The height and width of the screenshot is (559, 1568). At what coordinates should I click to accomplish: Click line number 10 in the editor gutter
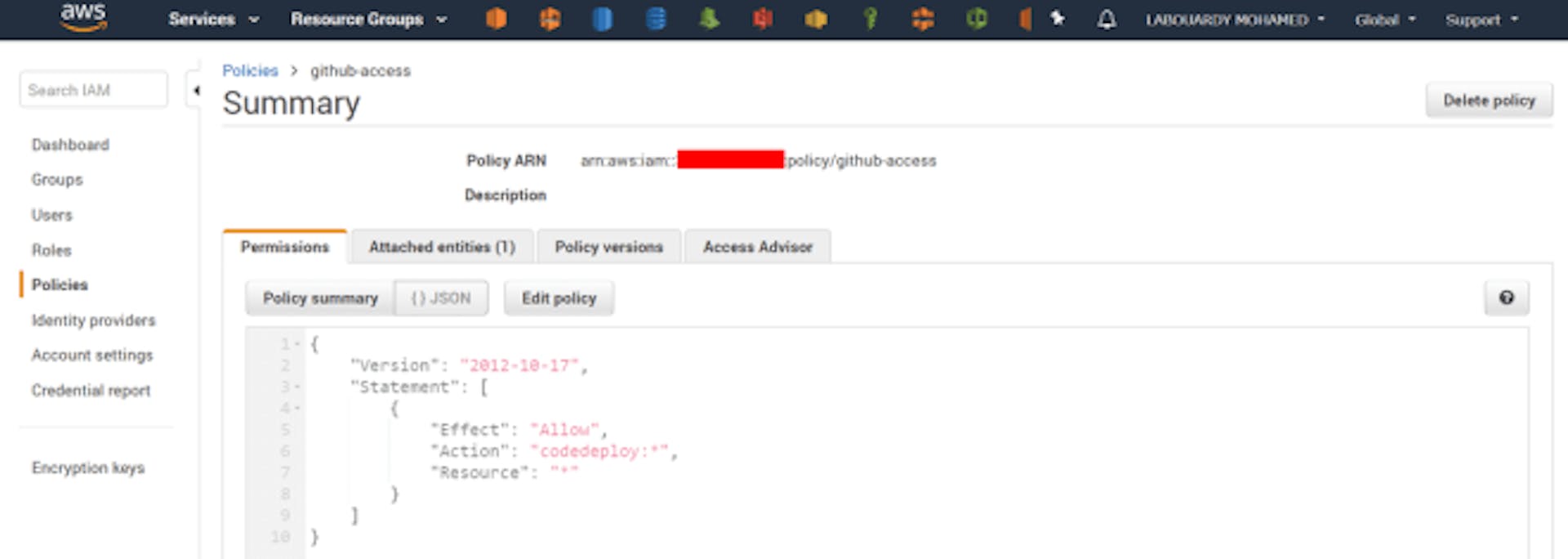pos(280,537)
